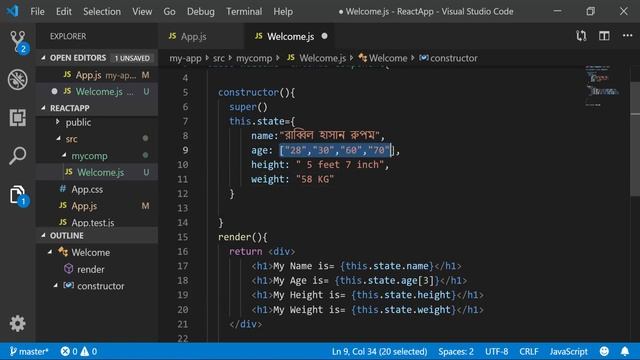Collapse the Outline section
This screenshot has width=640, height=360.
tap(43, 235)
